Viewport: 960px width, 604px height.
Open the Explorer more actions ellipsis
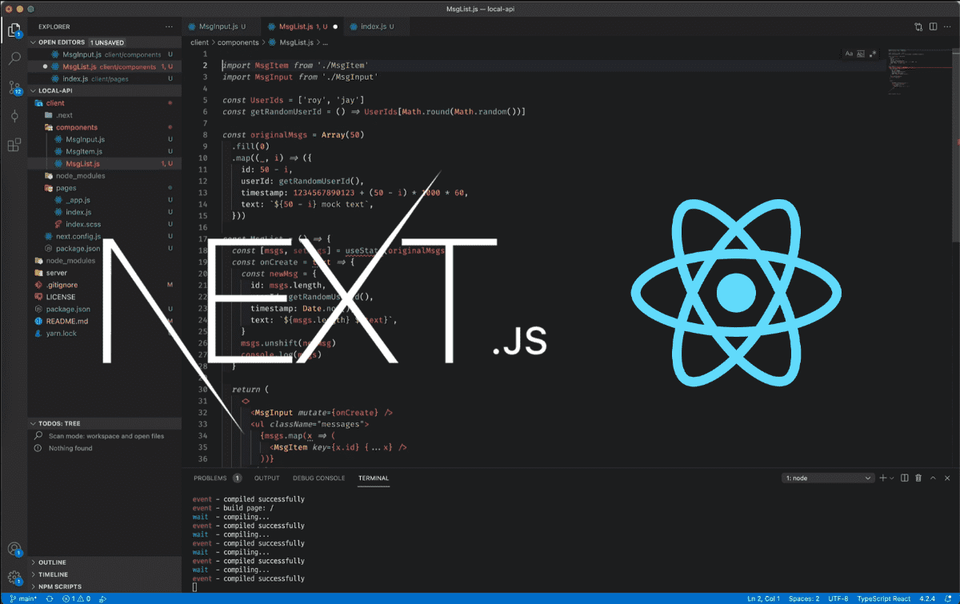169,27
